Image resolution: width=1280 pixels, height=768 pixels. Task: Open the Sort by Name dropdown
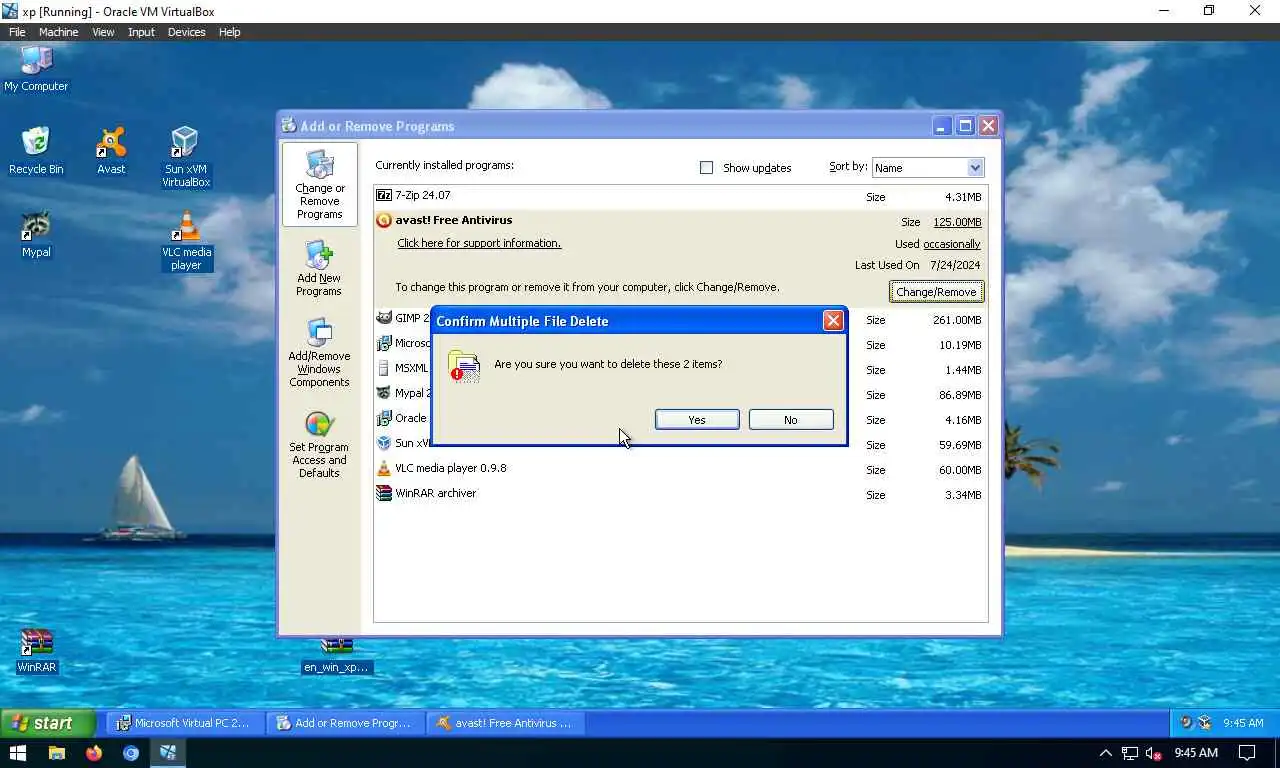[x=928, y=168]
